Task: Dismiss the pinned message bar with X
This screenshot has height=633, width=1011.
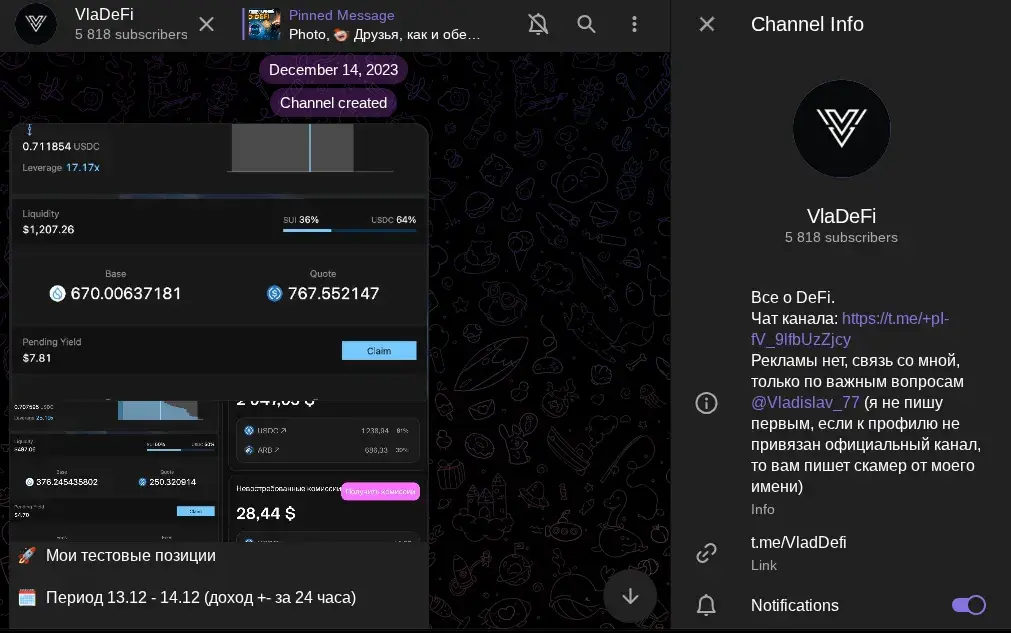Action: [206, 24]
